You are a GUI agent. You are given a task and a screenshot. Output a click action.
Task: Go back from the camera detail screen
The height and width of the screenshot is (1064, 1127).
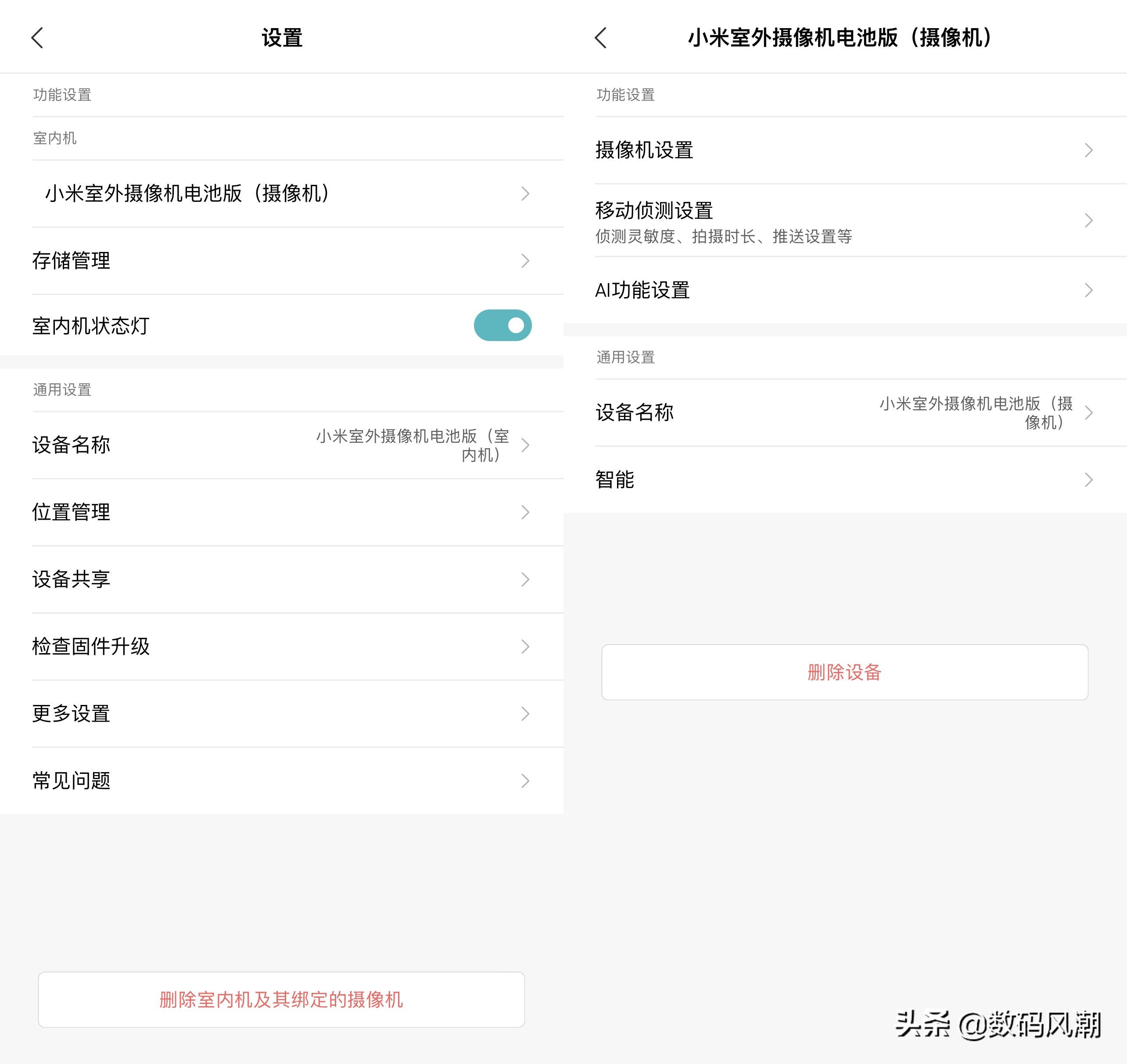point(601,38)
